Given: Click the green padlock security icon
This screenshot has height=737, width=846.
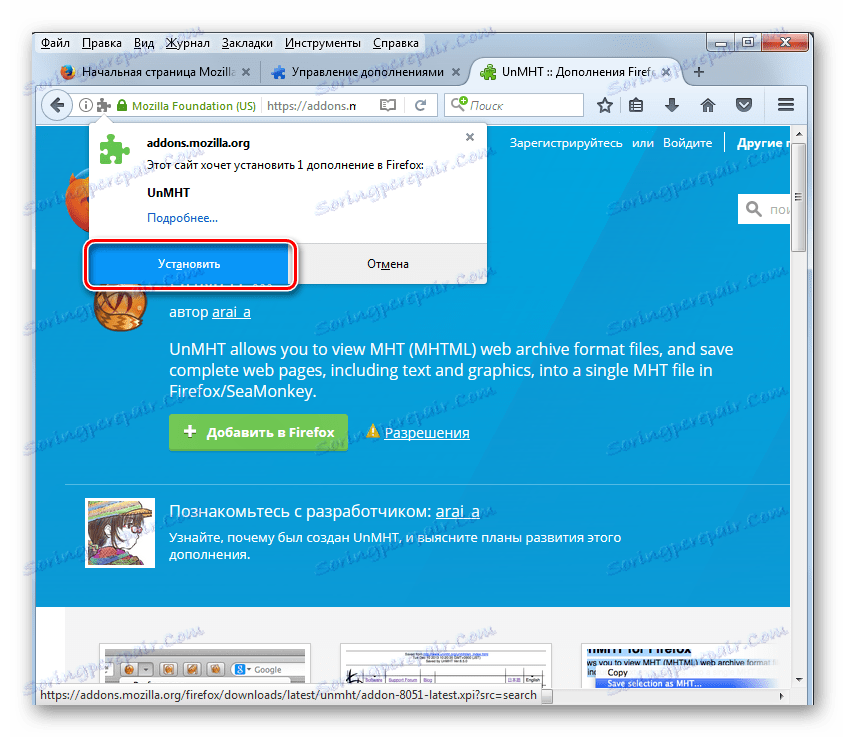Looking at the screenshot, I should pyautogui.click(x=122, y=105).
